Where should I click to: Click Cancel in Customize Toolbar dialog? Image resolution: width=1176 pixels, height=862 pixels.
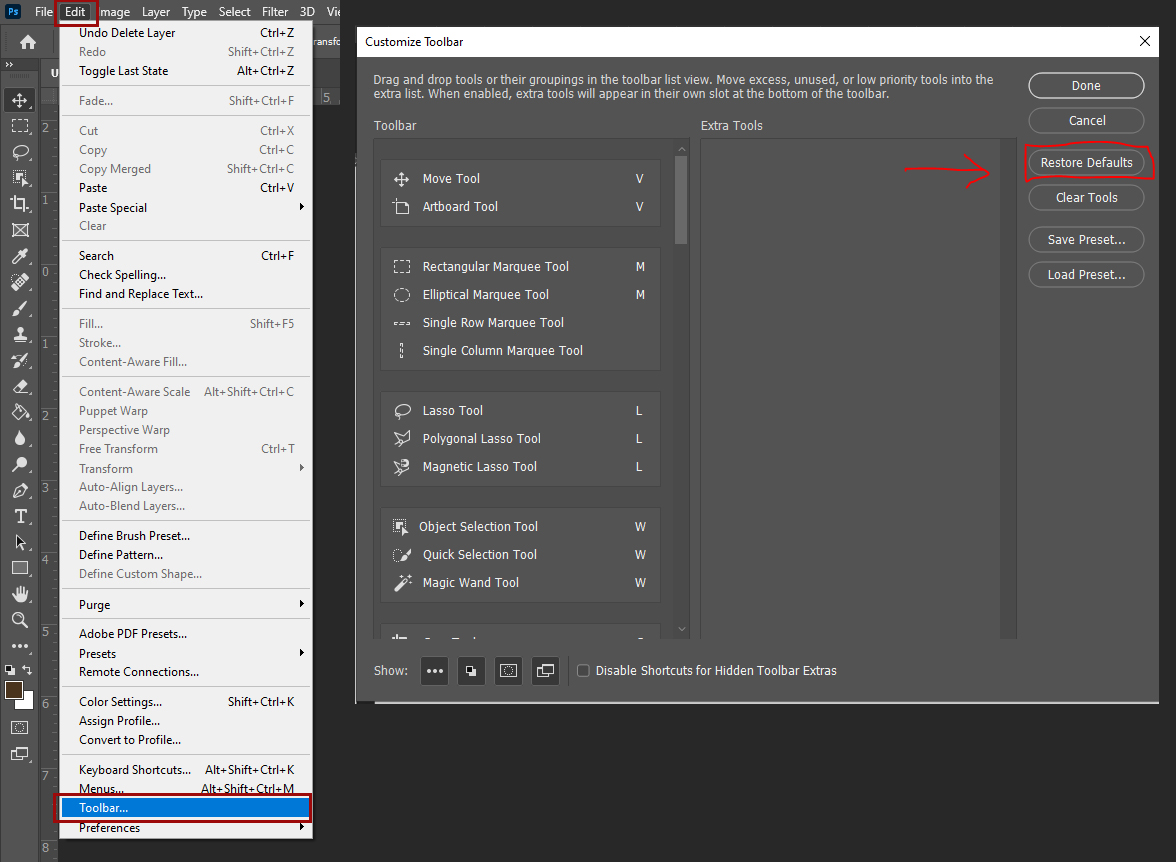pos(1086,120)
